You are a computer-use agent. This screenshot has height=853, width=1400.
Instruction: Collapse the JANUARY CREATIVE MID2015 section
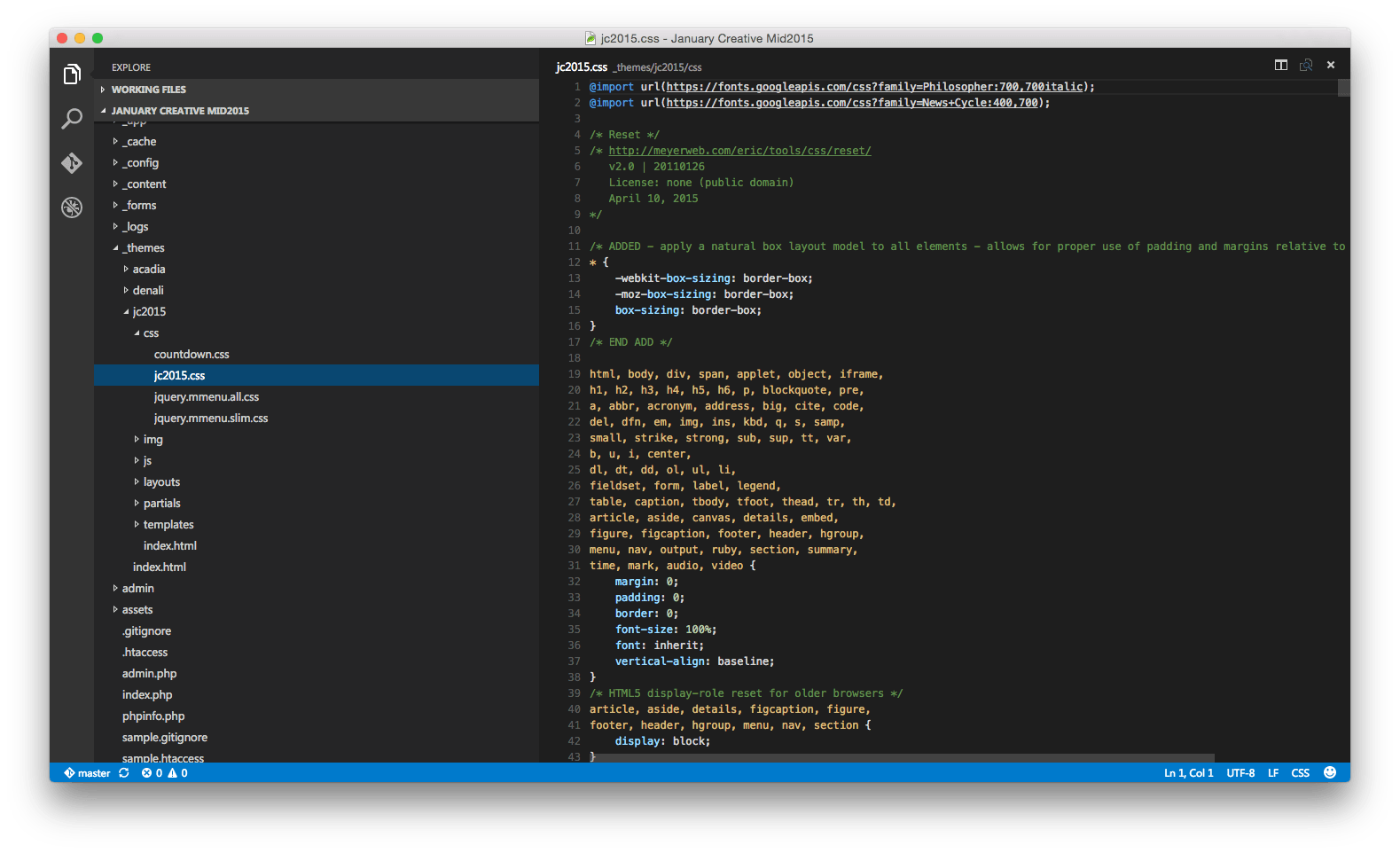coord(179,111)
